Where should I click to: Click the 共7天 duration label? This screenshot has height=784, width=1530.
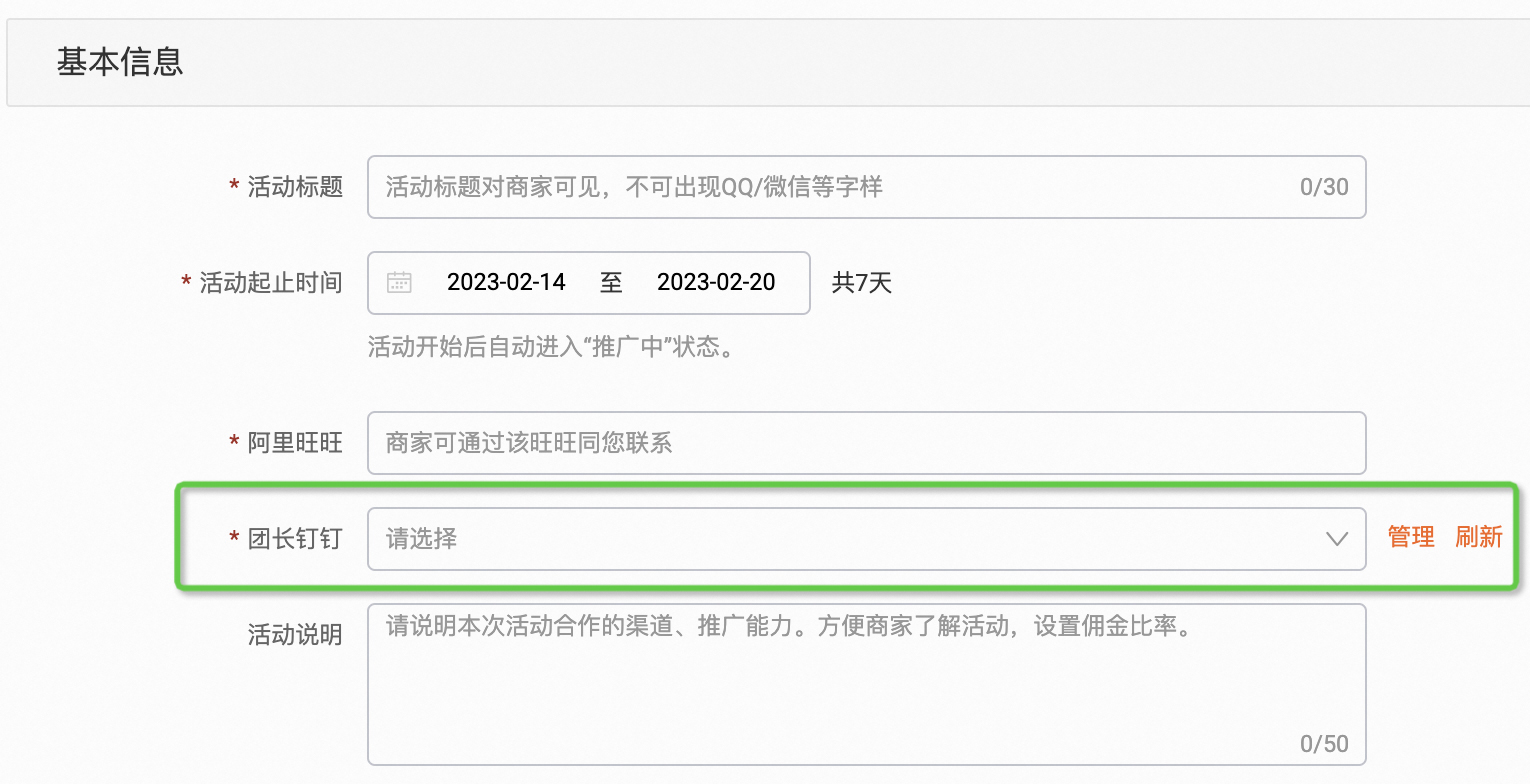861,283
